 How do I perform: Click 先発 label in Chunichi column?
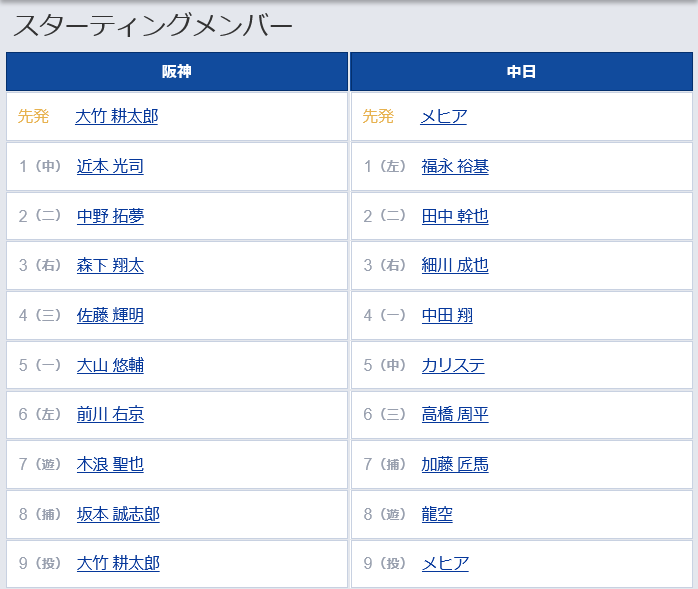click(378, 116)
